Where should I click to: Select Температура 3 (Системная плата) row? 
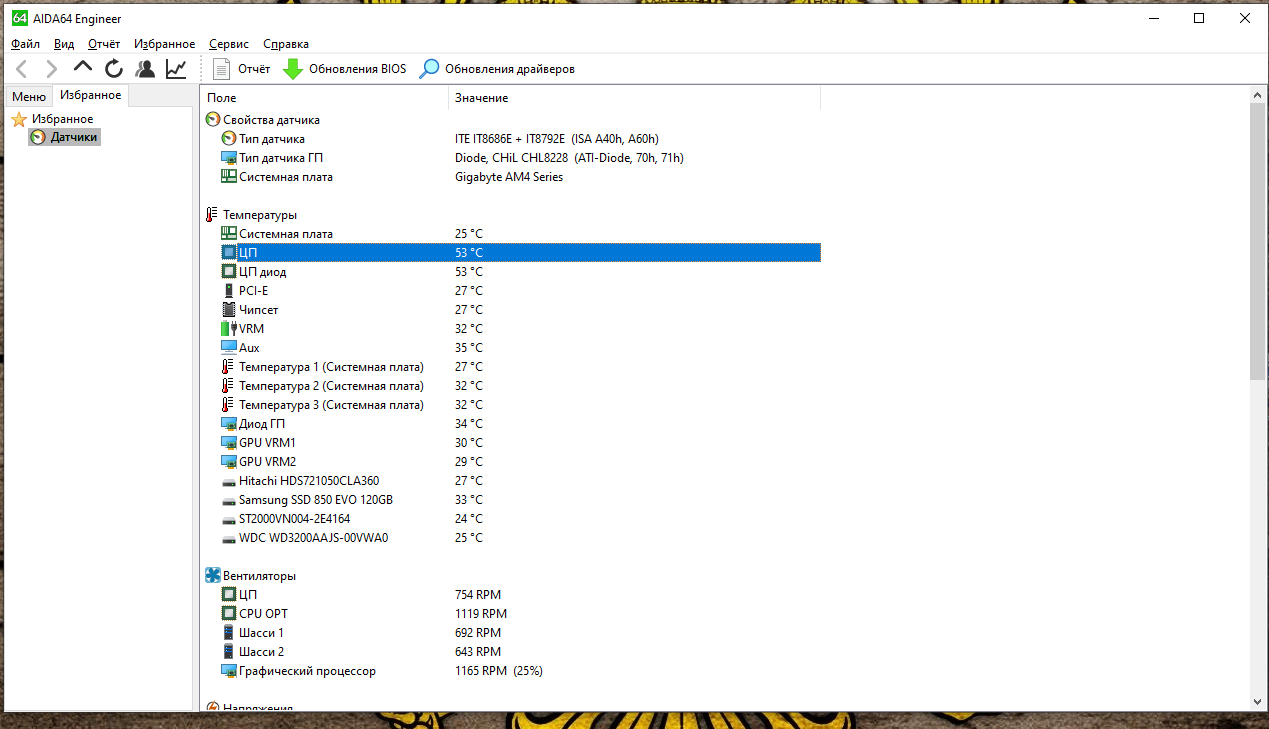(520, 405)
